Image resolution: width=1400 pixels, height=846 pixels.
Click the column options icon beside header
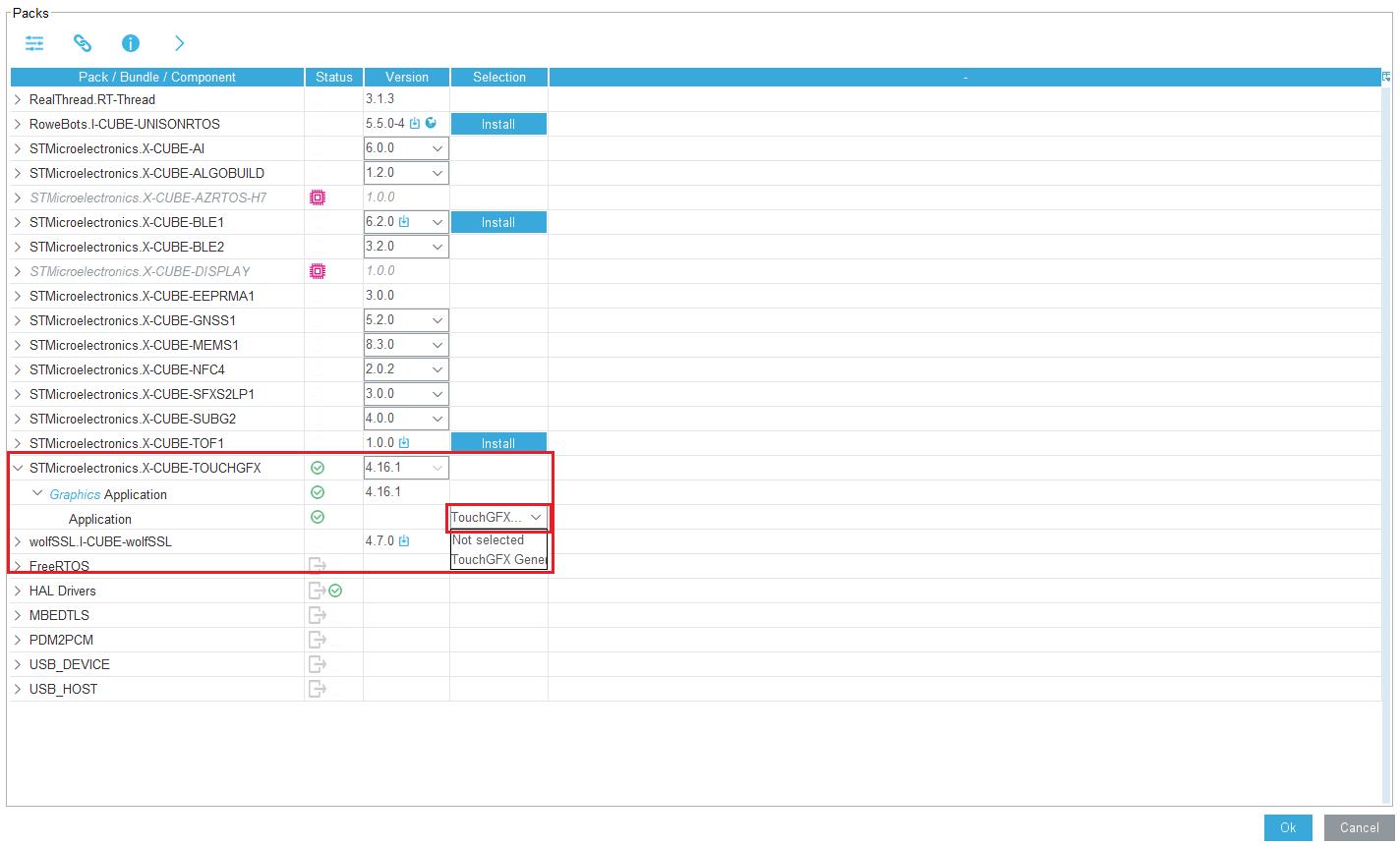(1386, 77)
